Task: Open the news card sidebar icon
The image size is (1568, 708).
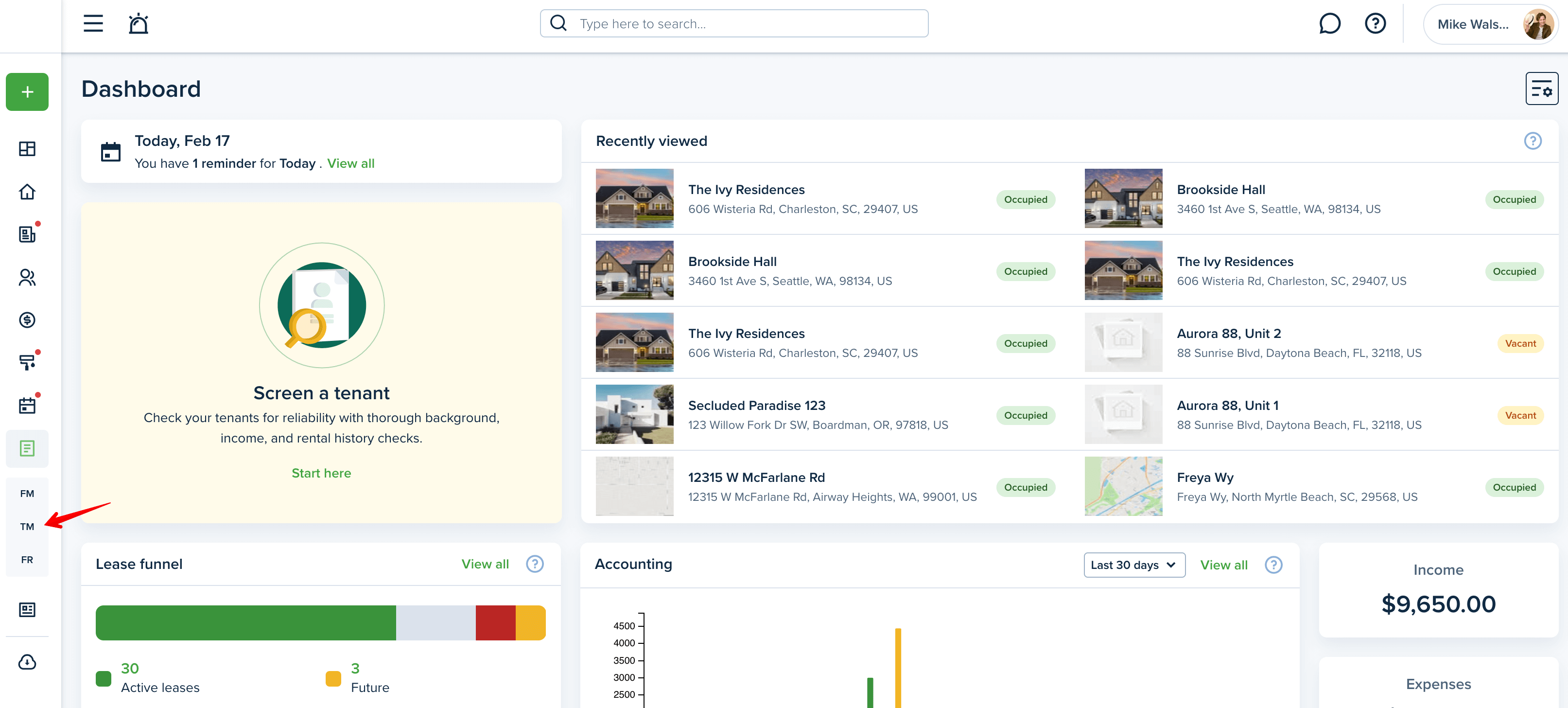Action: [27, 609]
